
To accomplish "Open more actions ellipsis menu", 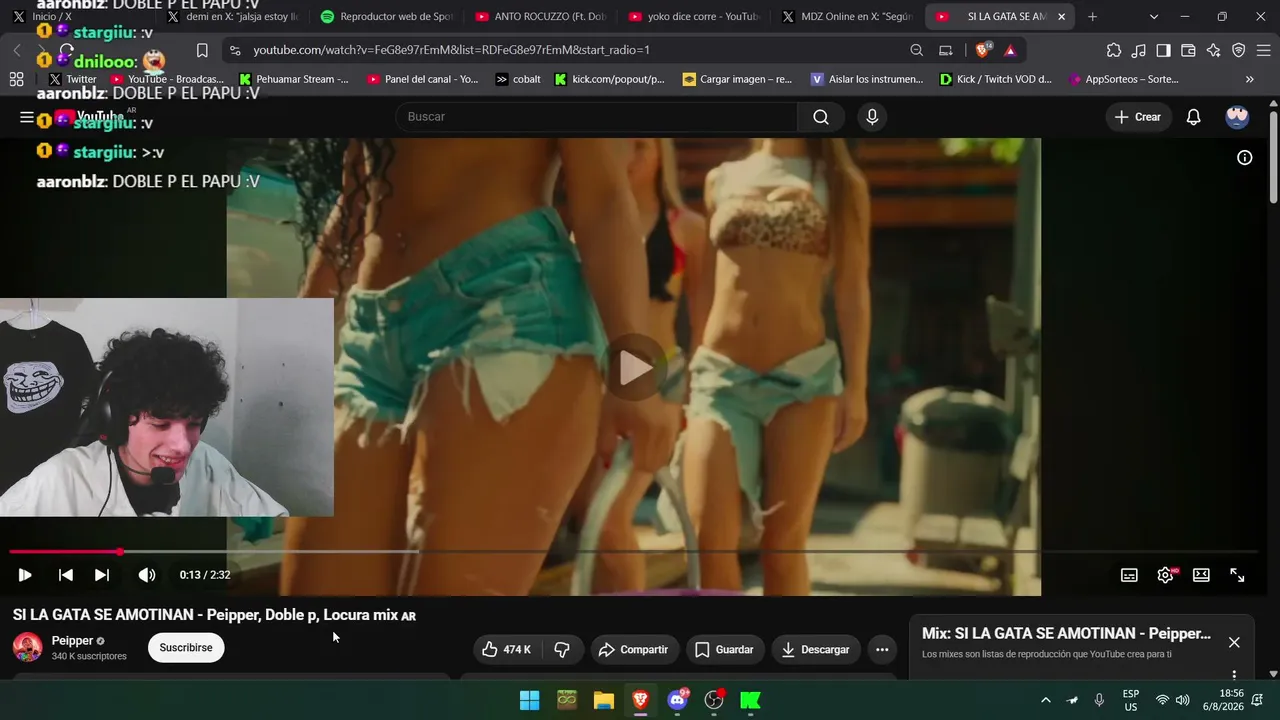I will click(882, 650).
